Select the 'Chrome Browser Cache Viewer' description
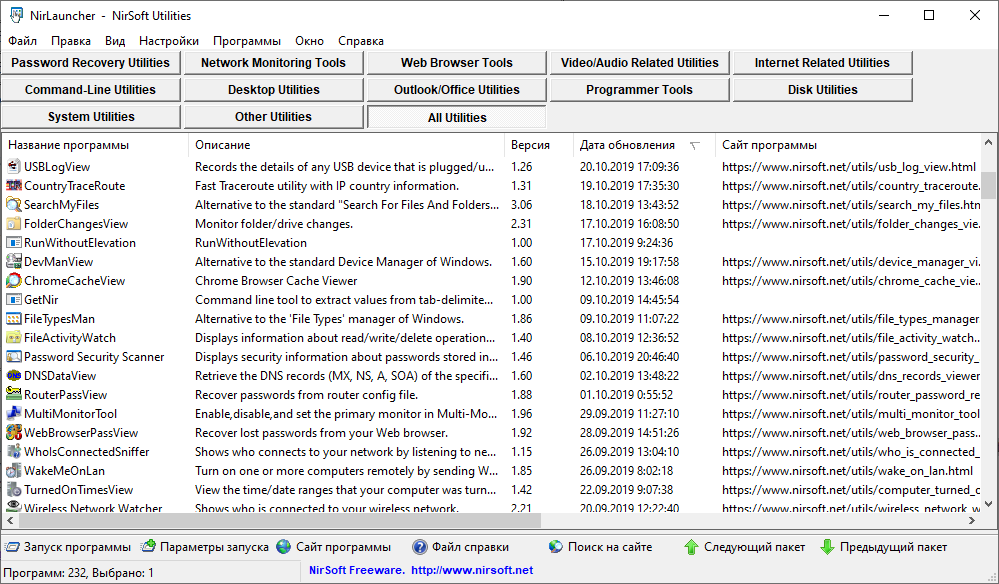999x584 pixels. (x=276, y=281)
